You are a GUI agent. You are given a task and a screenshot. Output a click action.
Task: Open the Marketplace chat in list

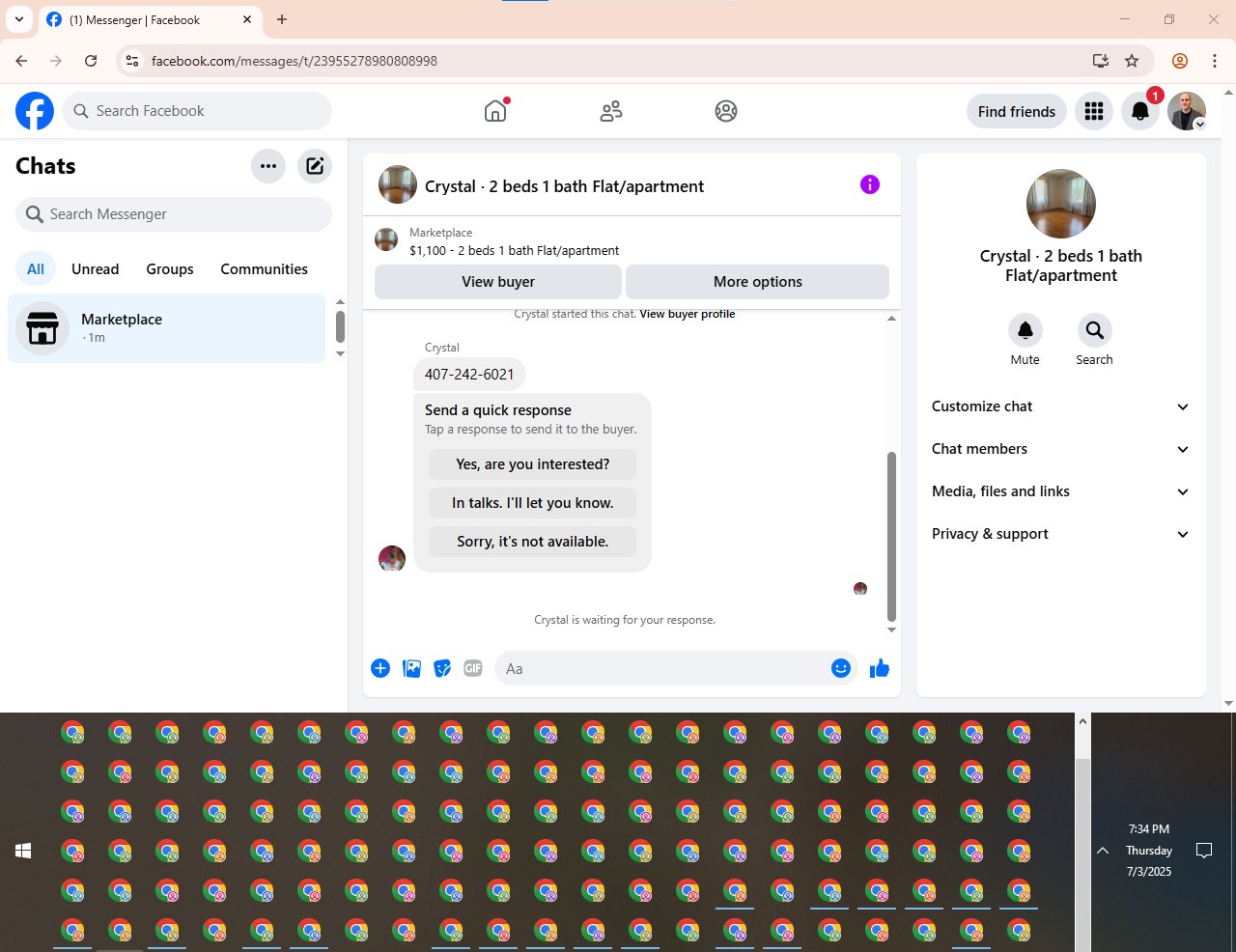(167, 328)
